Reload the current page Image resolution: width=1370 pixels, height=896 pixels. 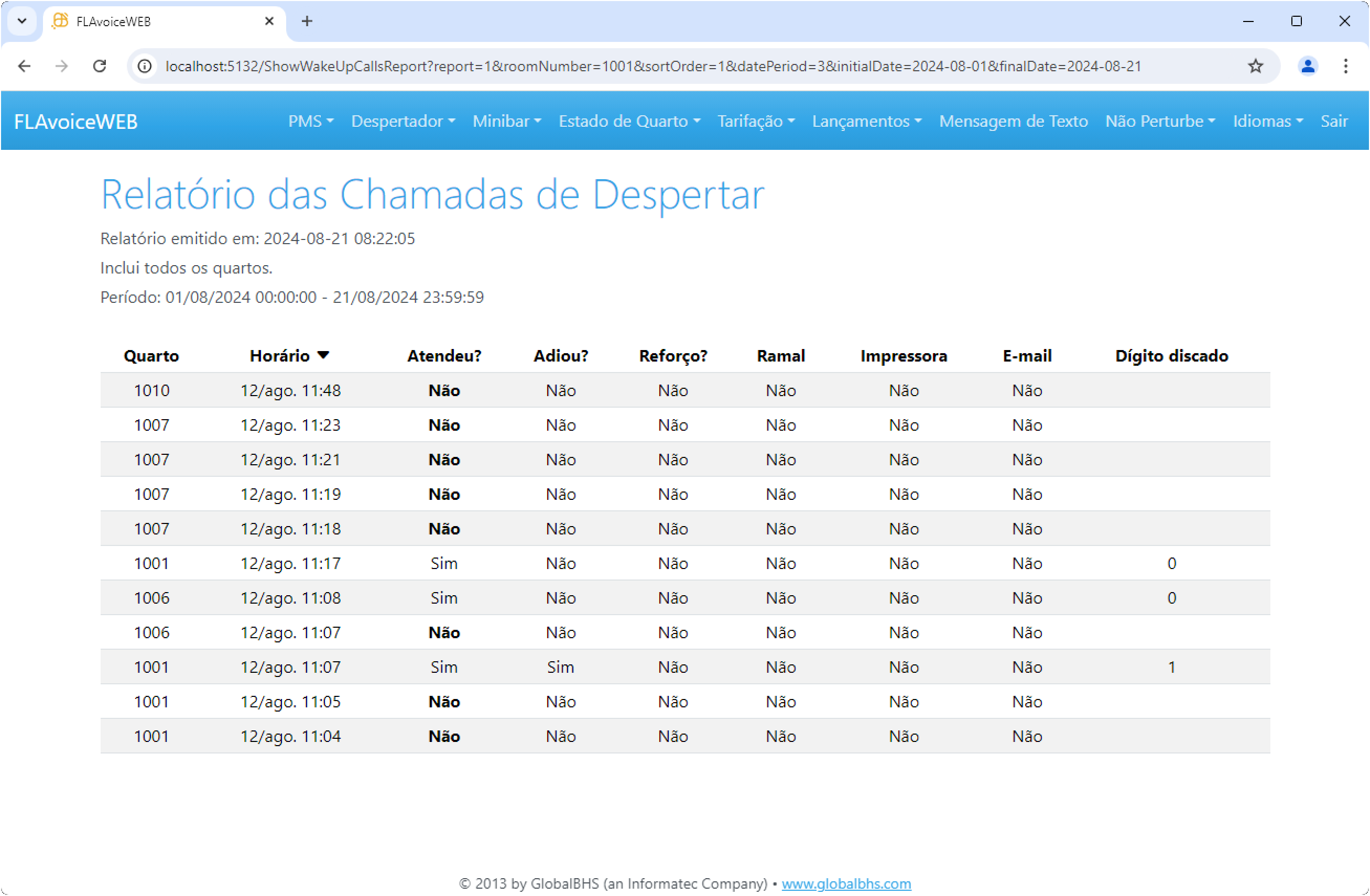pyautogui.click(x=100, y=66)
